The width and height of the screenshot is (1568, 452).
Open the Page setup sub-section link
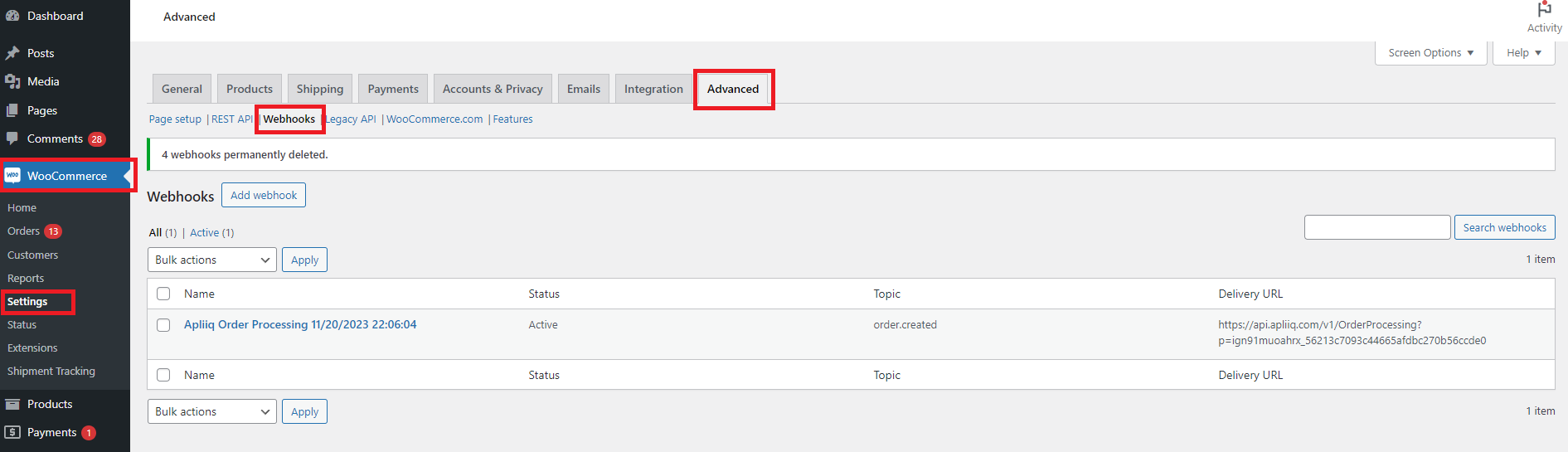(175, 119)
